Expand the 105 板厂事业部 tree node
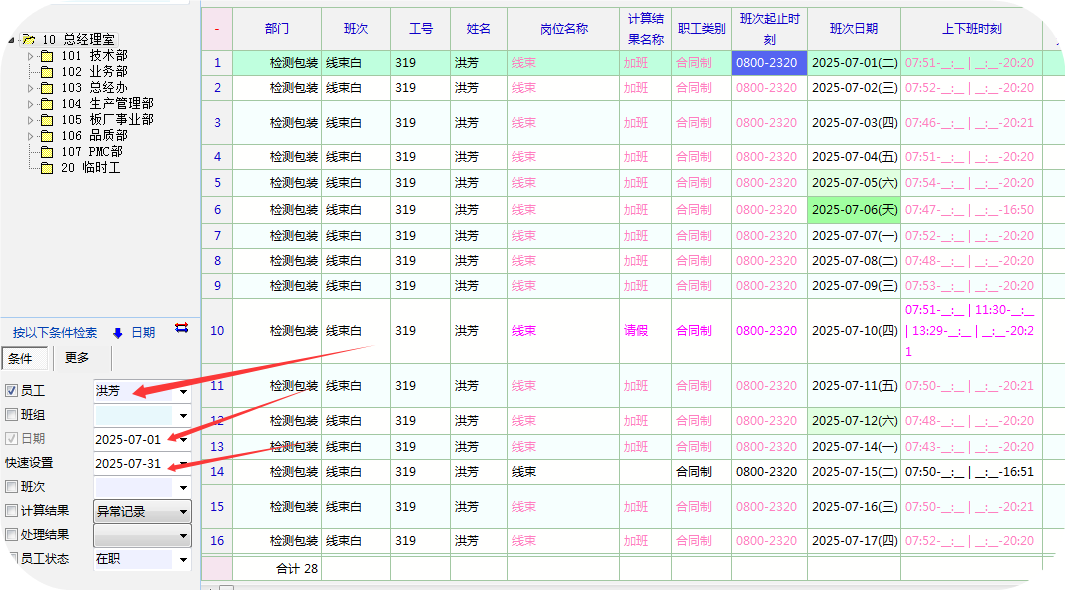The image size is (1065, 590). click(31, 120)
